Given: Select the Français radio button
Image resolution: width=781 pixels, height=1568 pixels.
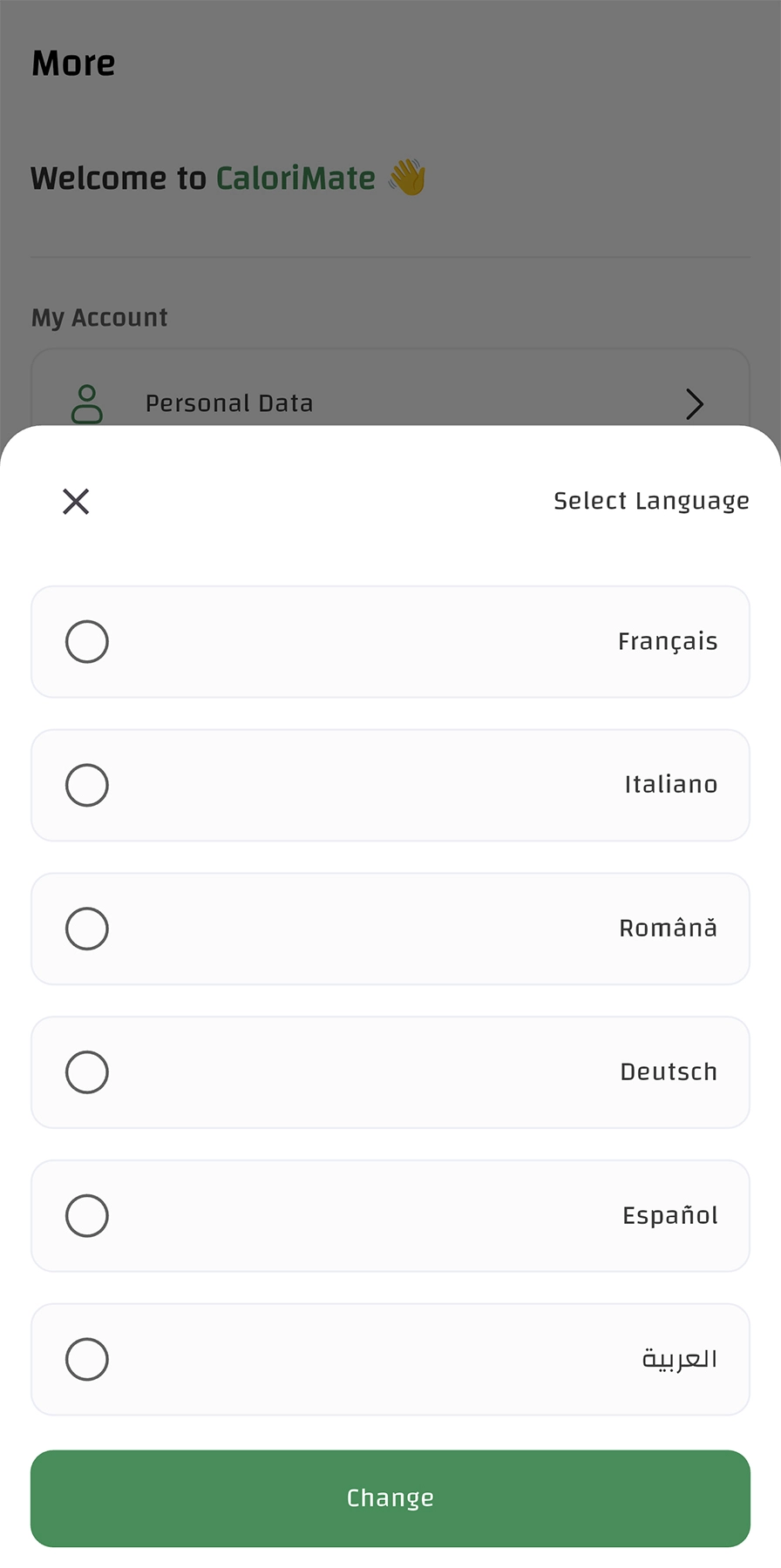Looking at the screenshot, I should 87,642.
